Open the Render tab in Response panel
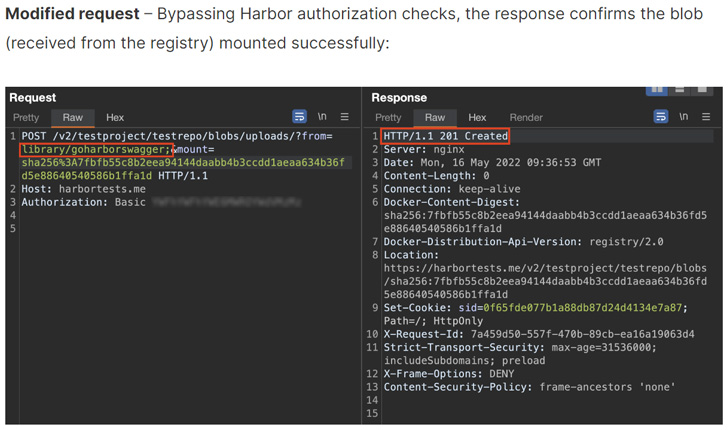 (526, 117)
